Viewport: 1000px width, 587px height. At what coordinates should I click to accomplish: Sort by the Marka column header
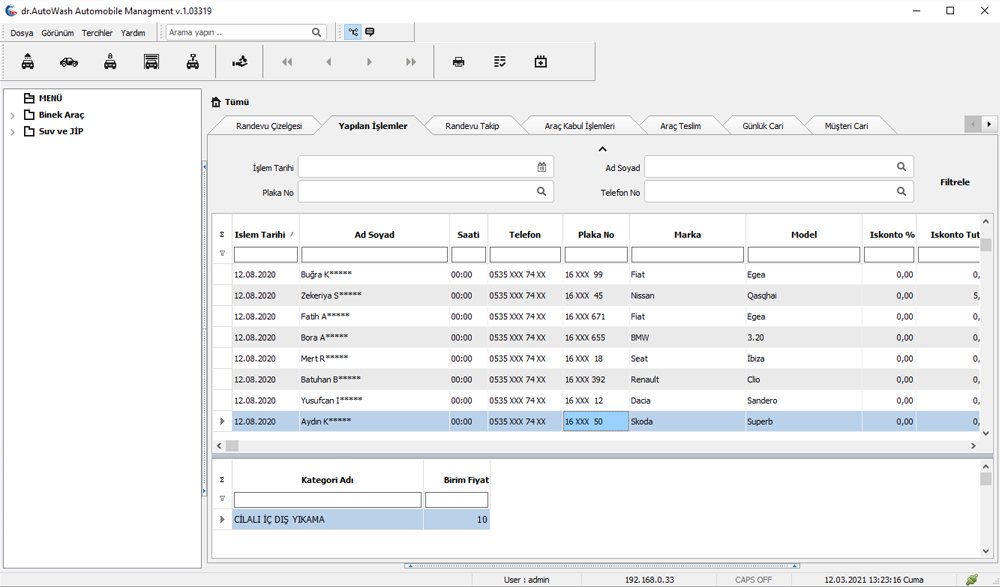pos(687,235)
